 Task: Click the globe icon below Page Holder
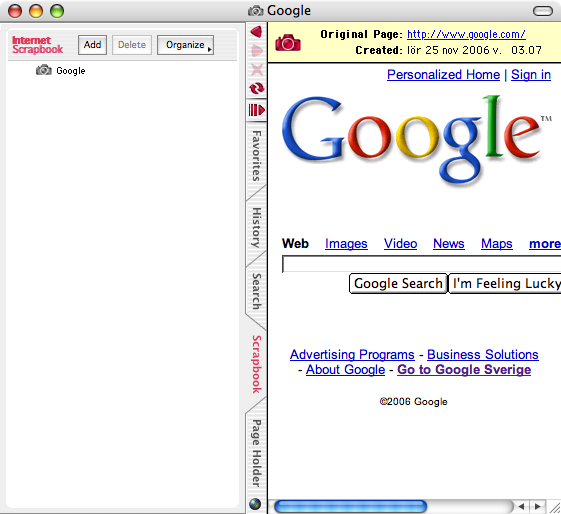[x=255, y=504]
